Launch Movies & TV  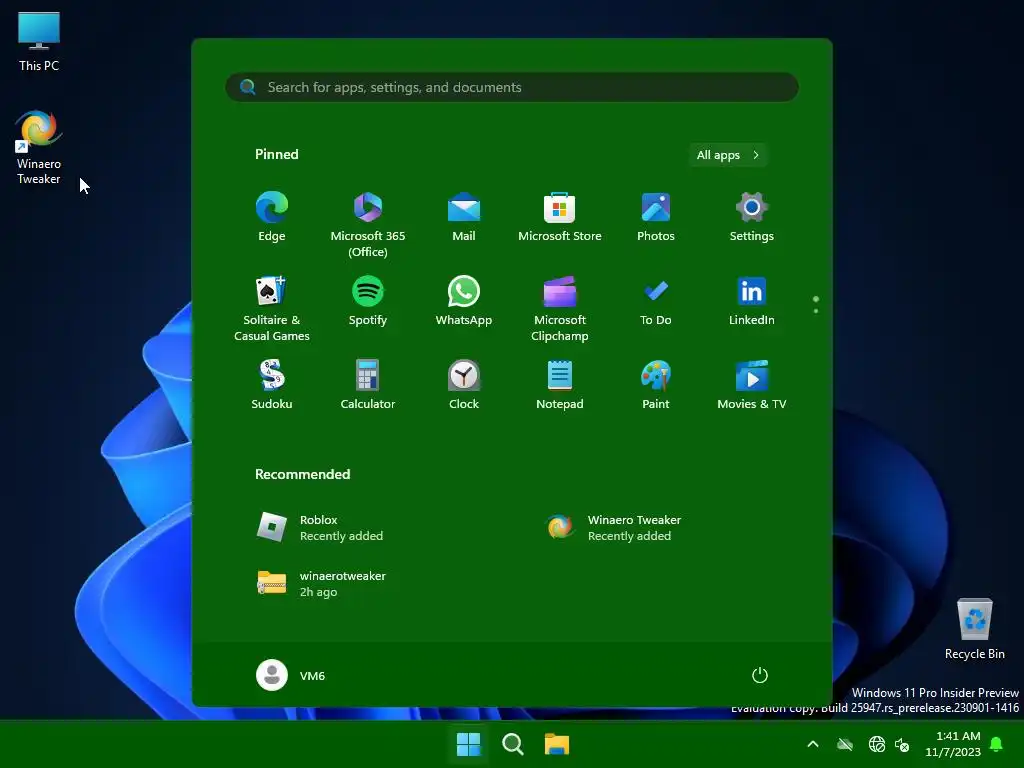point(752,385)
